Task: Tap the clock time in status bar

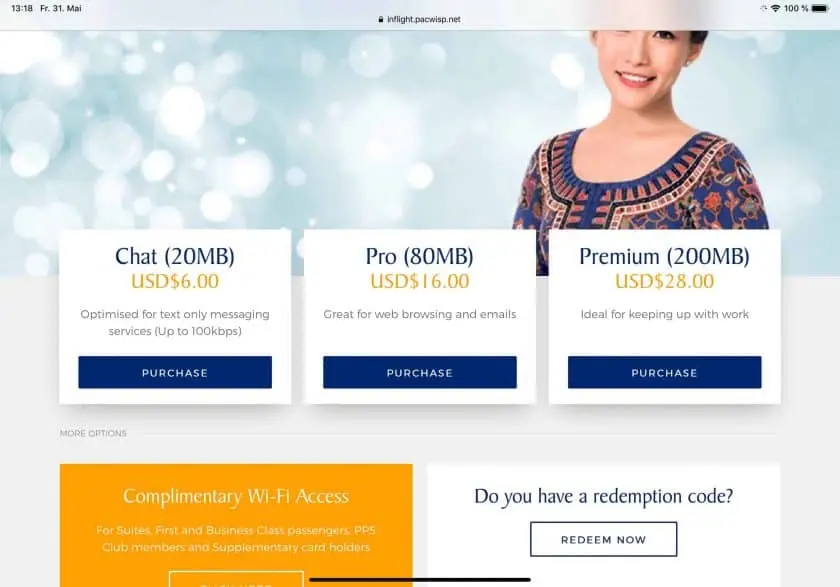Action: point(22,9)
